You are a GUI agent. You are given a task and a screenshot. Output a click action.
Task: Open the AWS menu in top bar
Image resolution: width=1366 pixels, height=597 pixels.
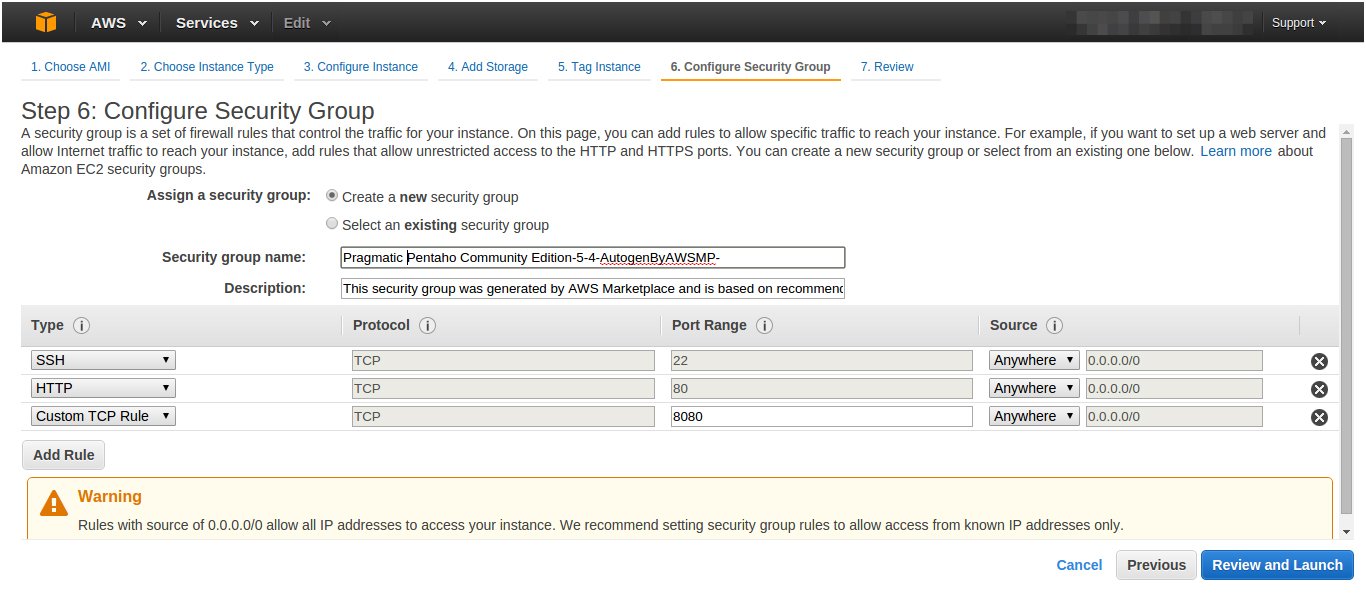pos(118,22)
